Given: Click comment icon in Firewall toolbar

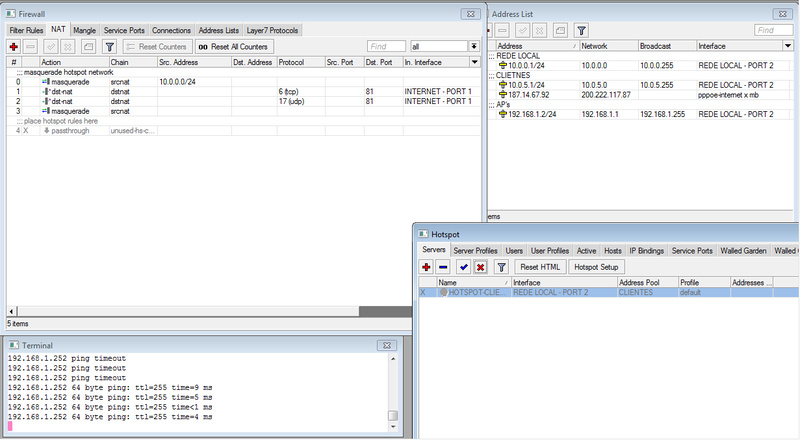Looking at the screenshot, I should (x=88, y=47).
